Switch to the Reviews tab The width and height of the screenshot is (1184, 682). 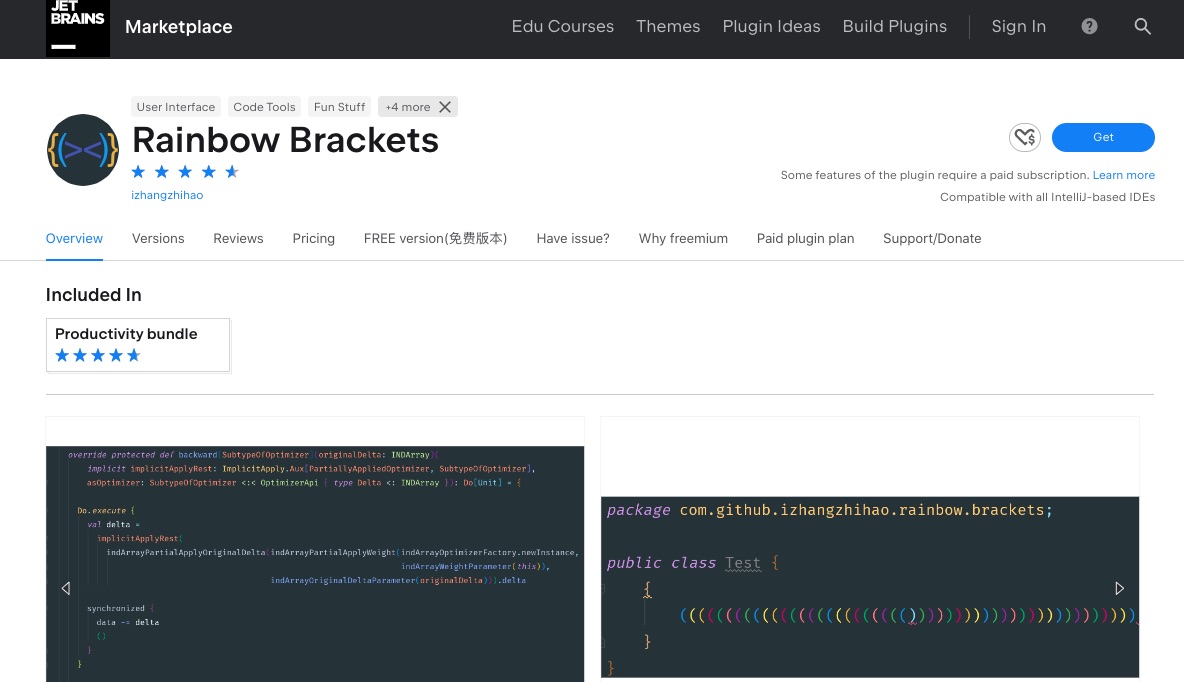238,239
